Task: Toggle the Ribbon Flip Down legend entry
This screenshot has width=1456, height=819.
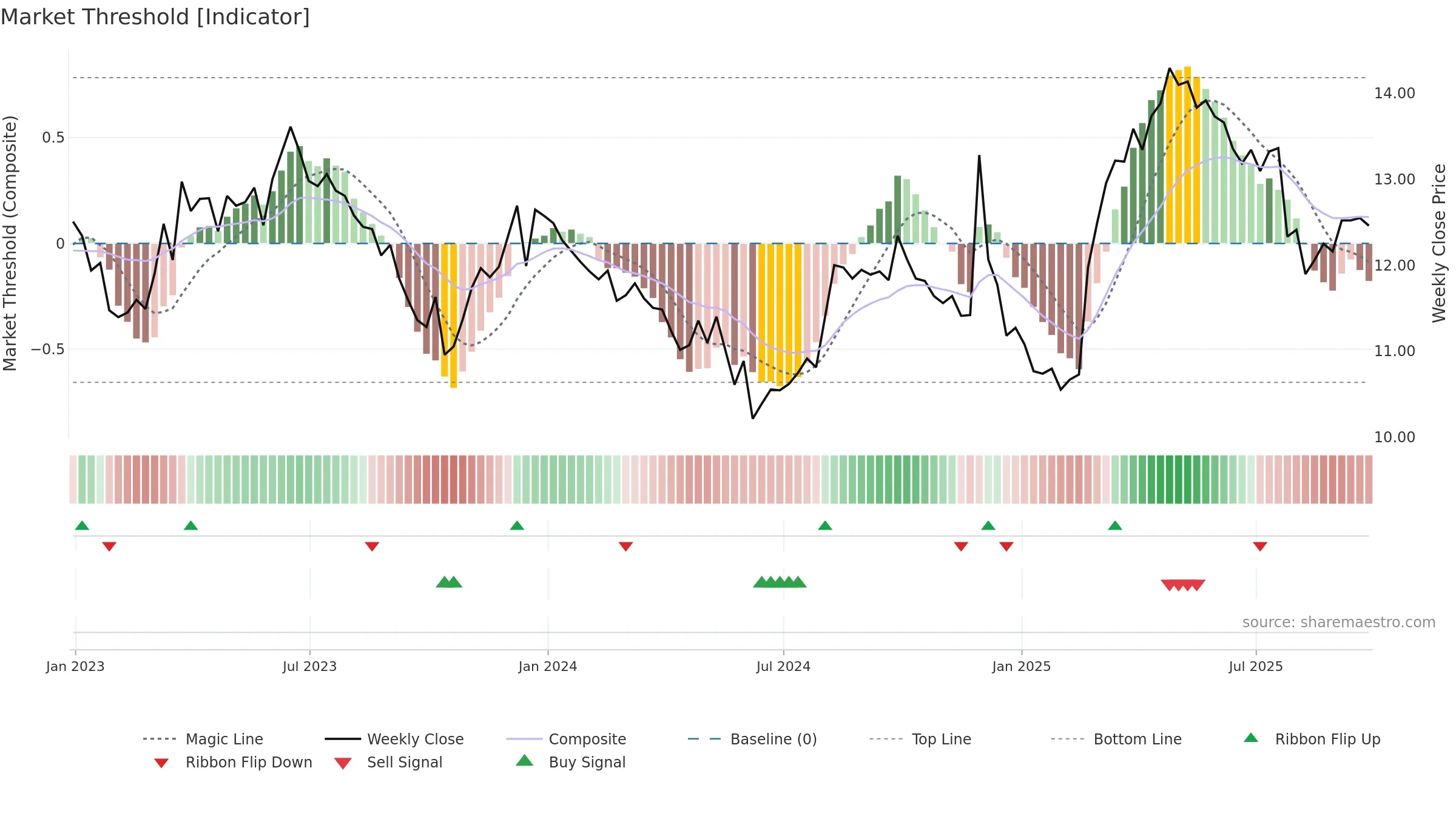Action: [233, 762]
